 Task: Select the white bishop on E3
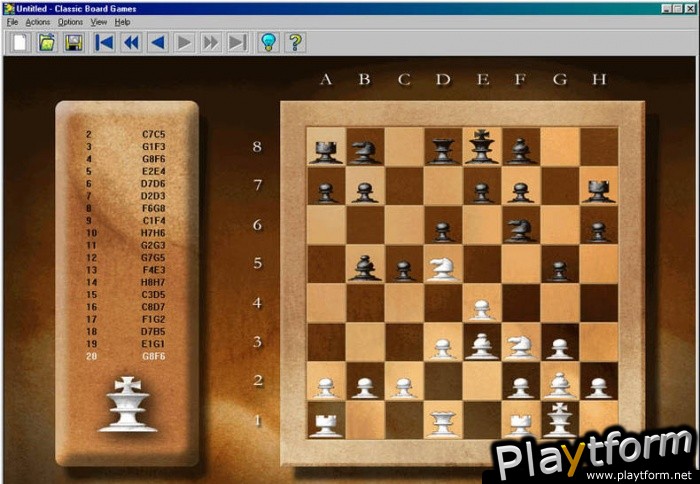pyautogui.click(x=482, y=346)
